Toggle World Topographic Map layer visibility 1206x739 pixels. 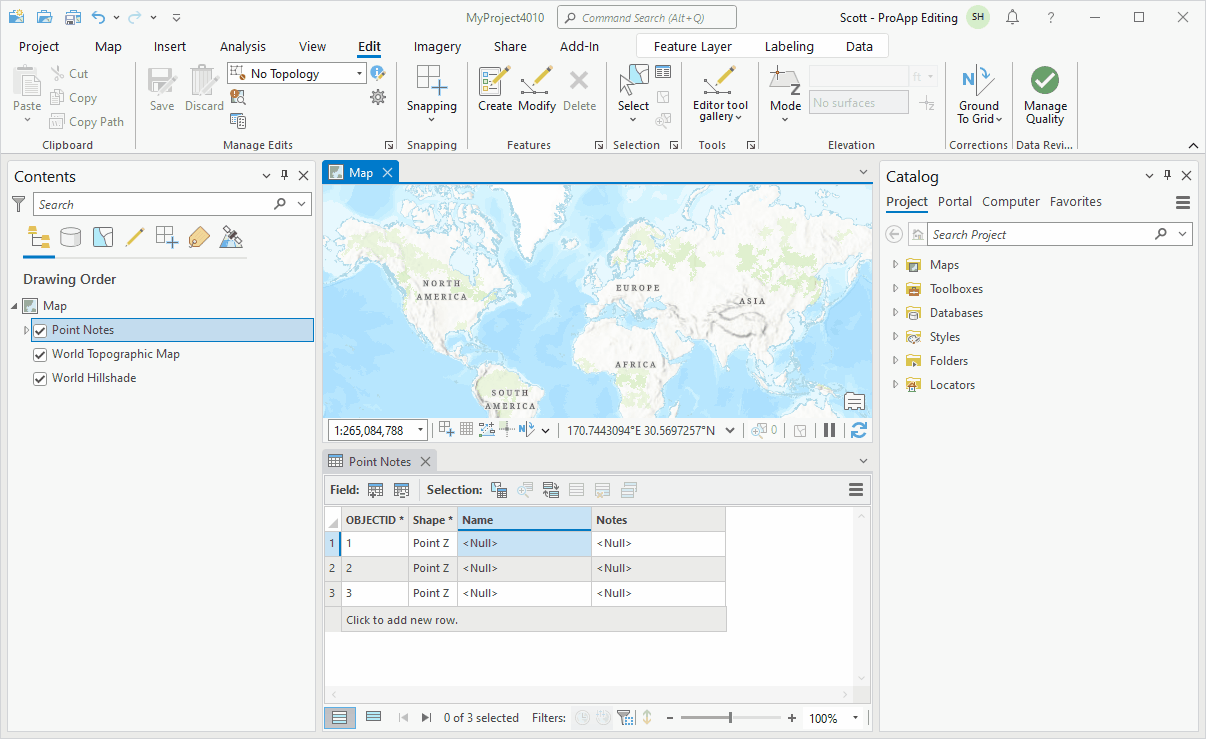coord(41,354)
